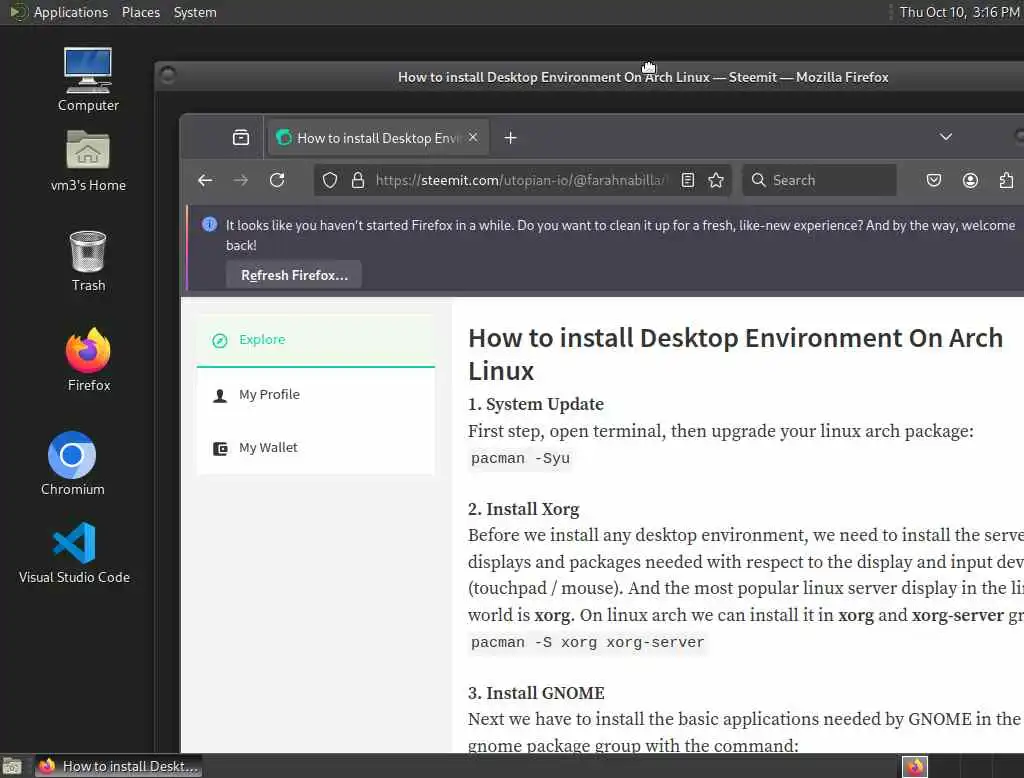This screenshot has width=1024, height=778.
Task: Open the Firefox account icon
Action: [970, 180]
